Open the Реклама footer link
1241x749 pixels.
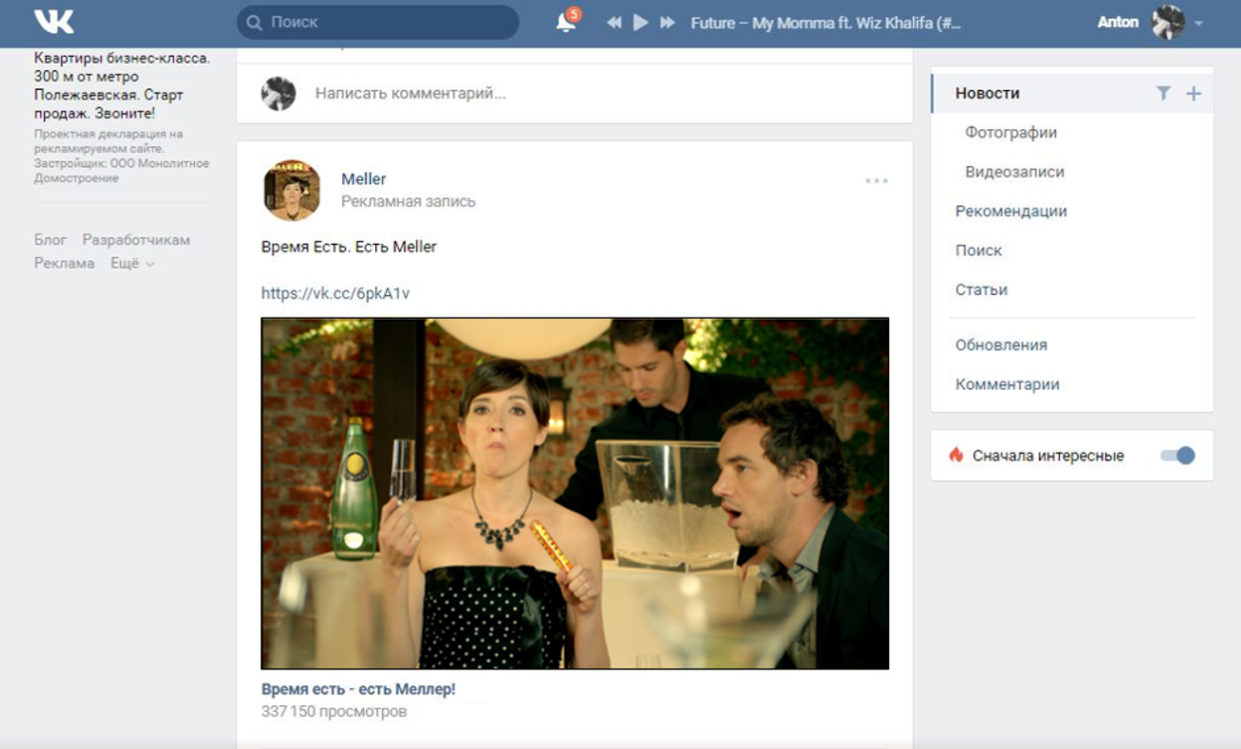coord(64,263)
